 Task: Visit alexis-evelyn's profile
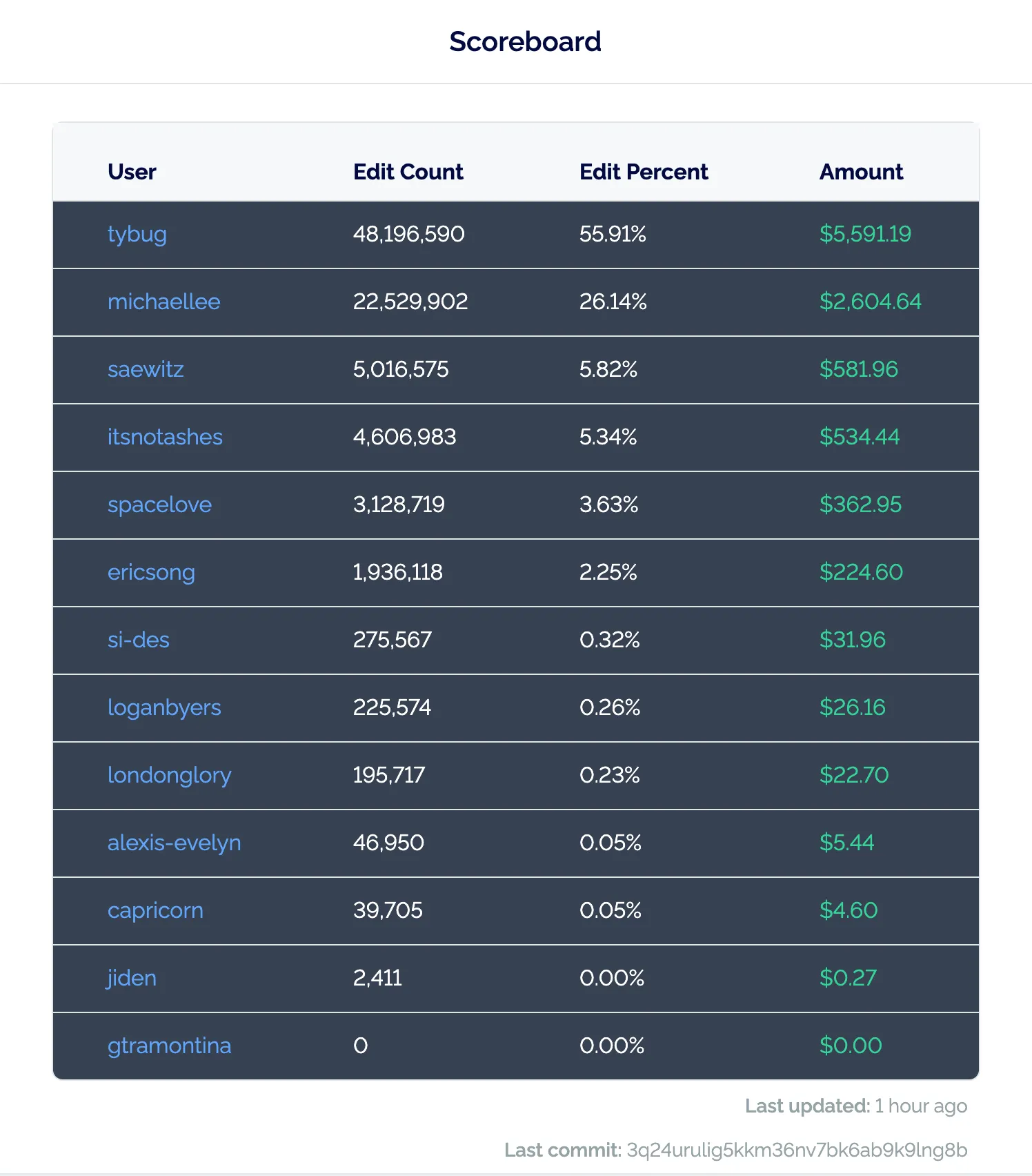click(174, 843)
